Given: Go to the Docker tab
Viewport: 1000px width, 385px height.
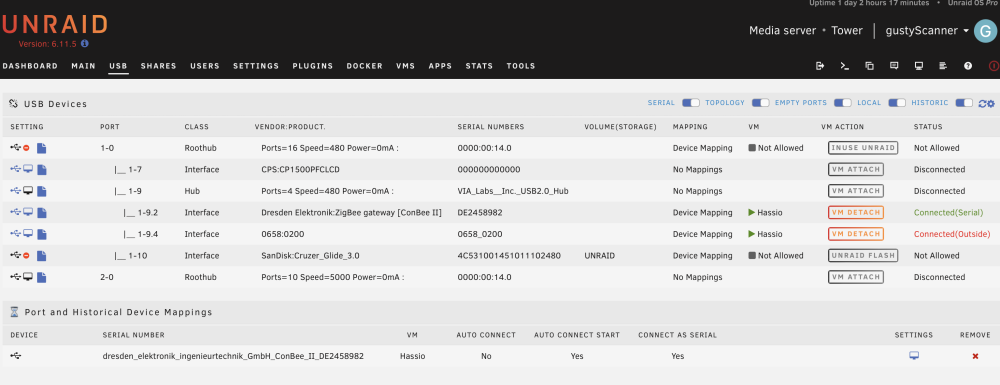Looking at the screenshot, I should [x=365, y=66].
